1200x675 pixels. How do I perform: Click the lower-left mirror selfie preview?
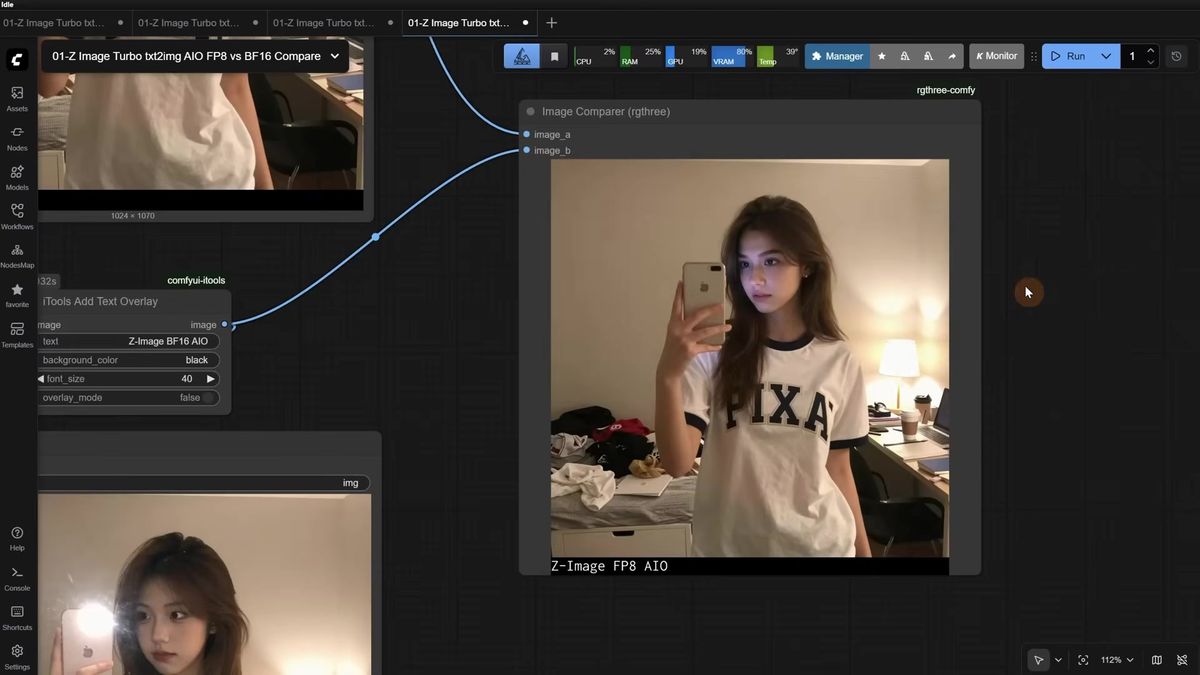tap(204, 585)
